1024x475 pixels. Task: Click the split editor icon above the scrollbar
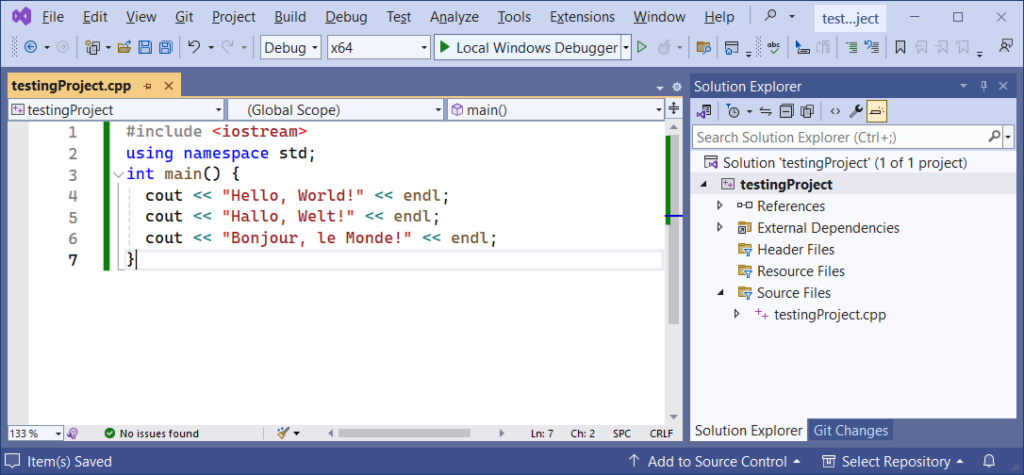pyautogui.click(x=674, y=108)
